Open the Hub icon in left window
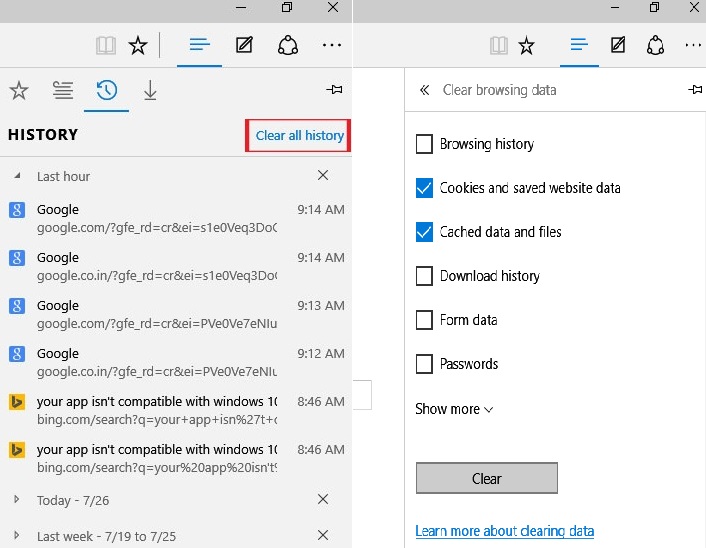The height and width of the screenshot is (548, 706). click(199, 45)
